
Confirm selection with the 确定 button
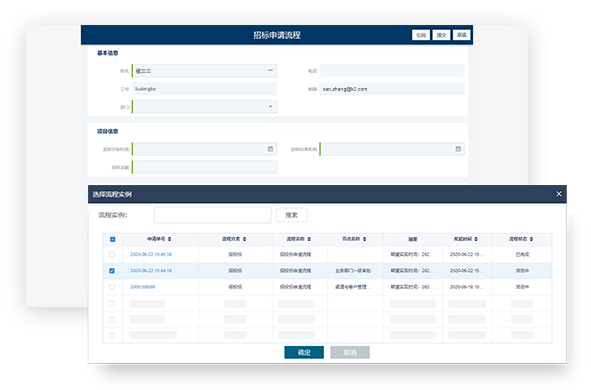click(x=304, y=352)
